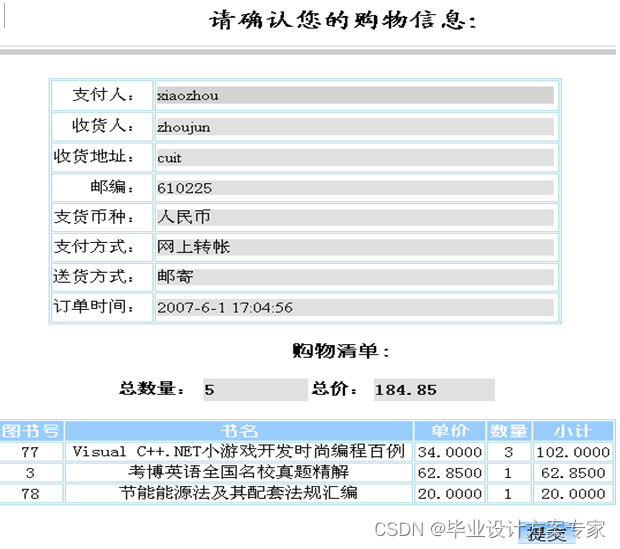Click subtotal 20.0000 in 小计 column
This screenshot has height=549, width=620.
[573, 494]
